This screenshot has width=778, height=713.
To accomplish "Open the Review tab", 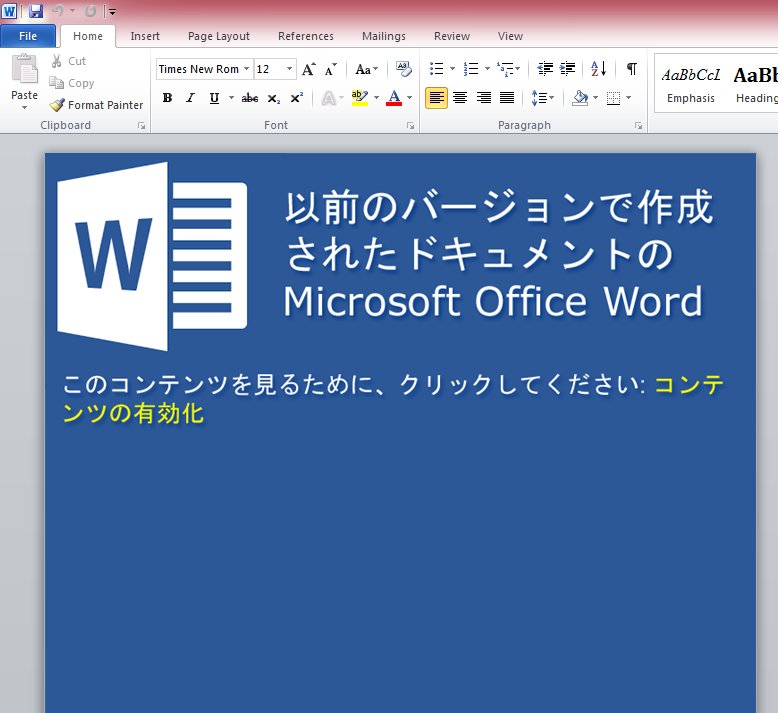I will 452,36.
